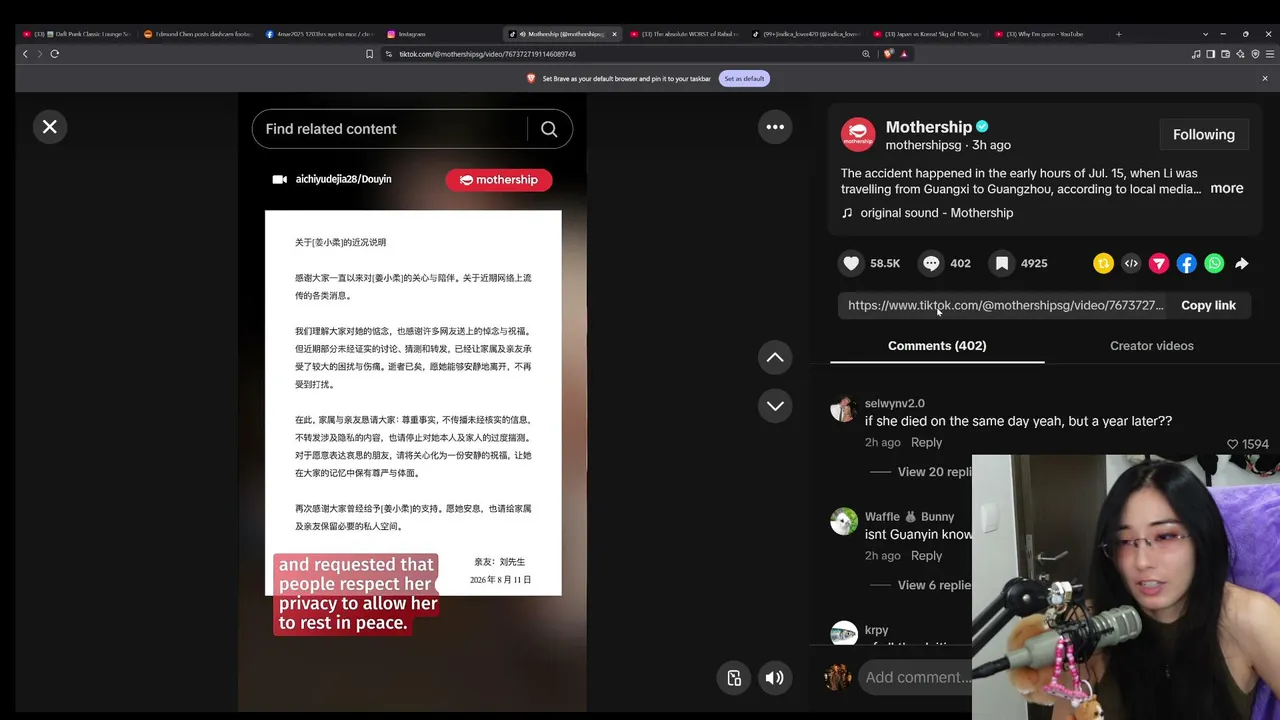
Task: Open Waffle Bunny's commenter avatar
Action: pyautogui.click(x=844, y=522)
